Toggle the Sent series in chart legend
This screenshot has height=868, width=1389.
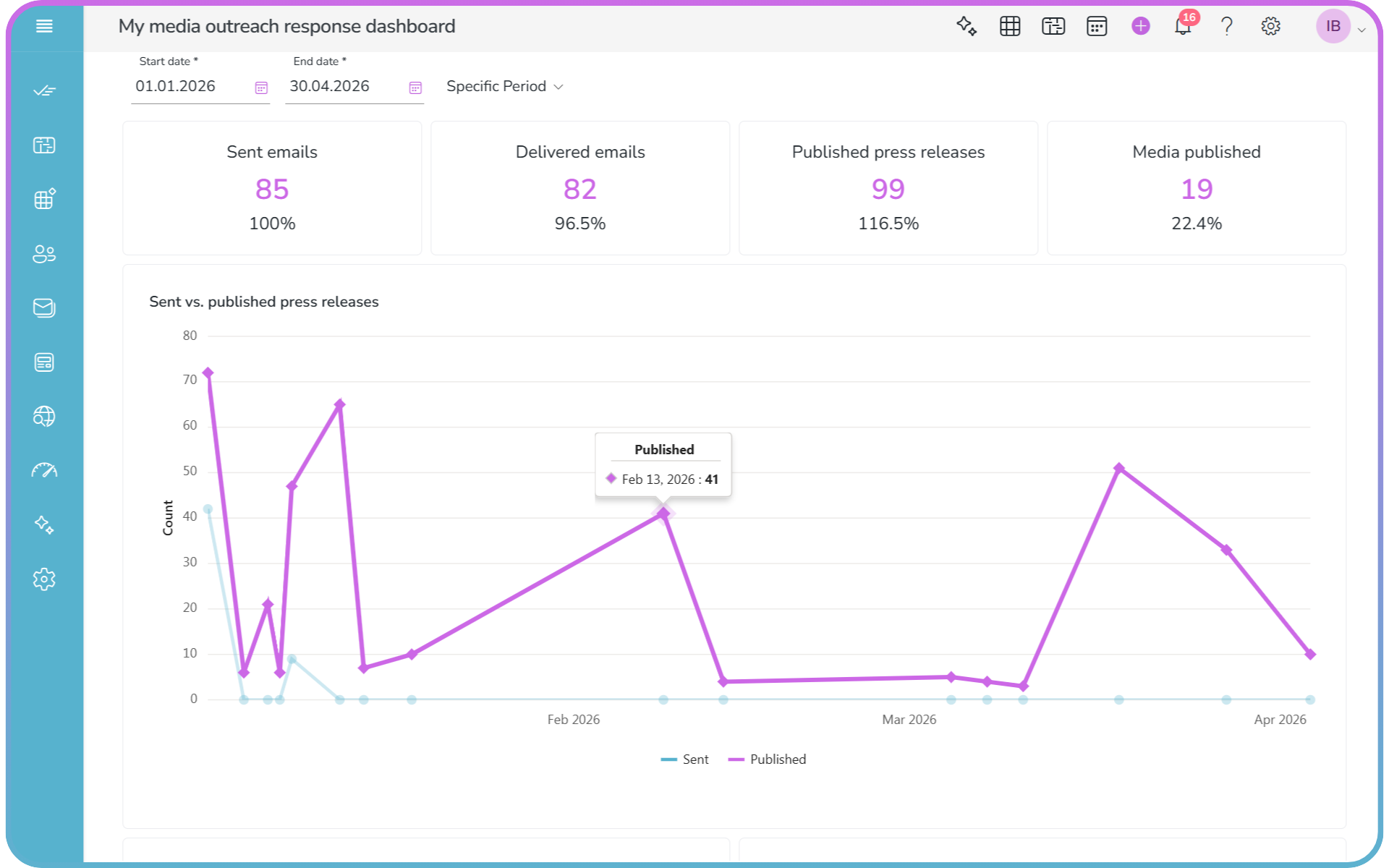684,759
